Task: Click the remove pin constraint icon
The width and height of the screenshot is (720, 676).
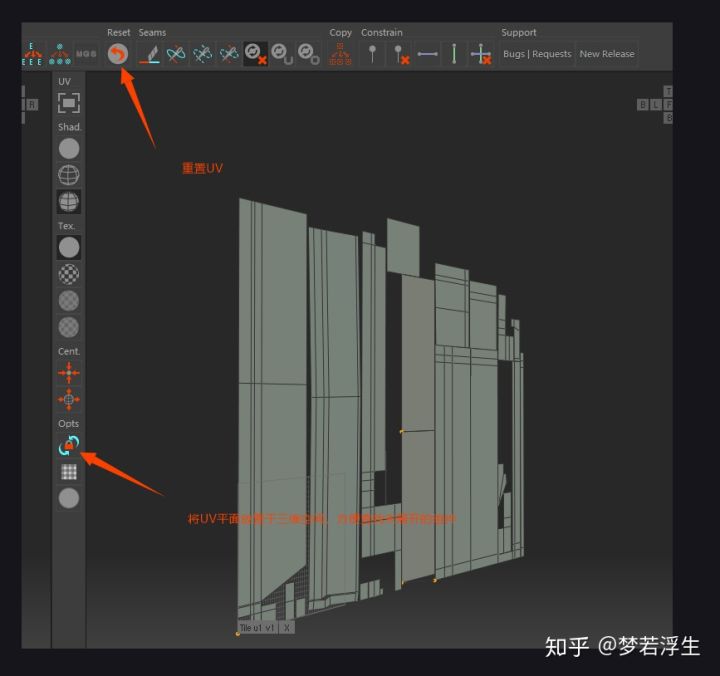Action: tap(400, 54)
